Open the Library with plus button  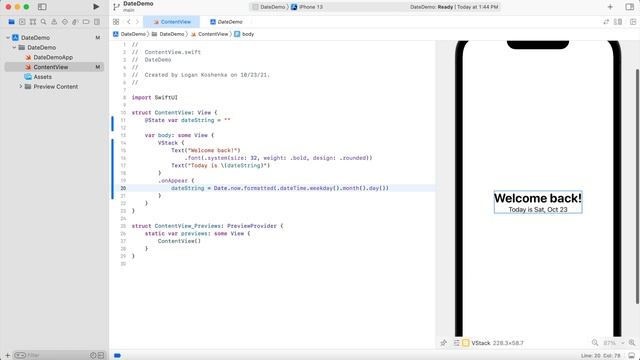point(610,7)
